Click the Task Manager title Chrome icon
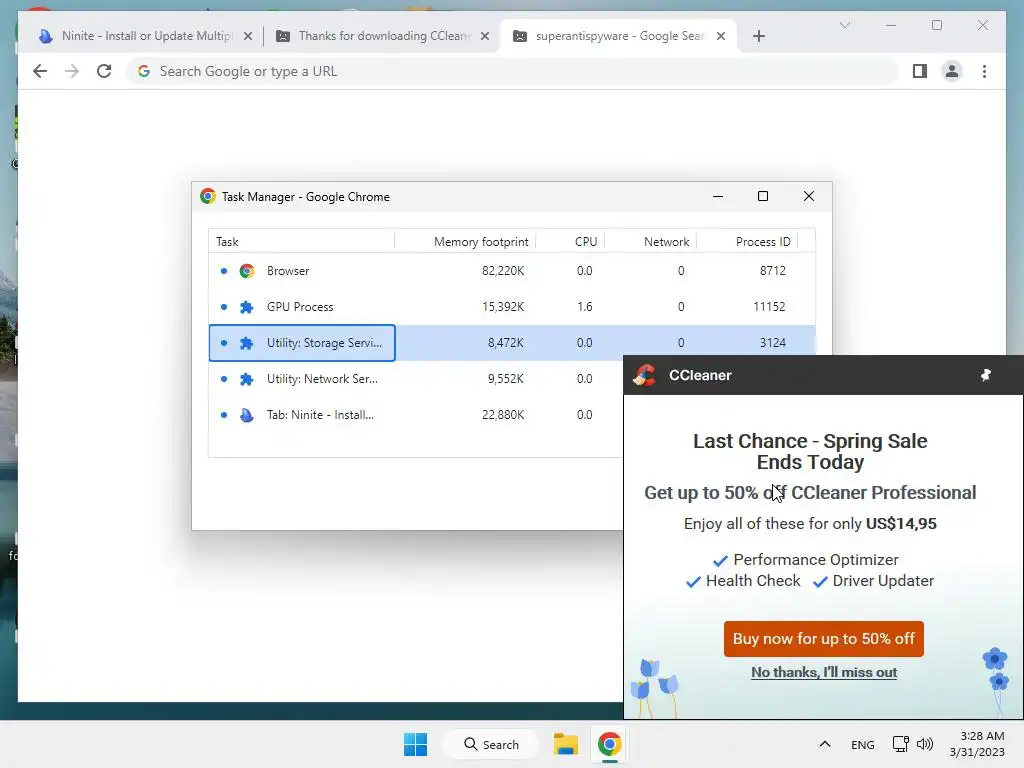1024x768 pixels. click(208, 196)
